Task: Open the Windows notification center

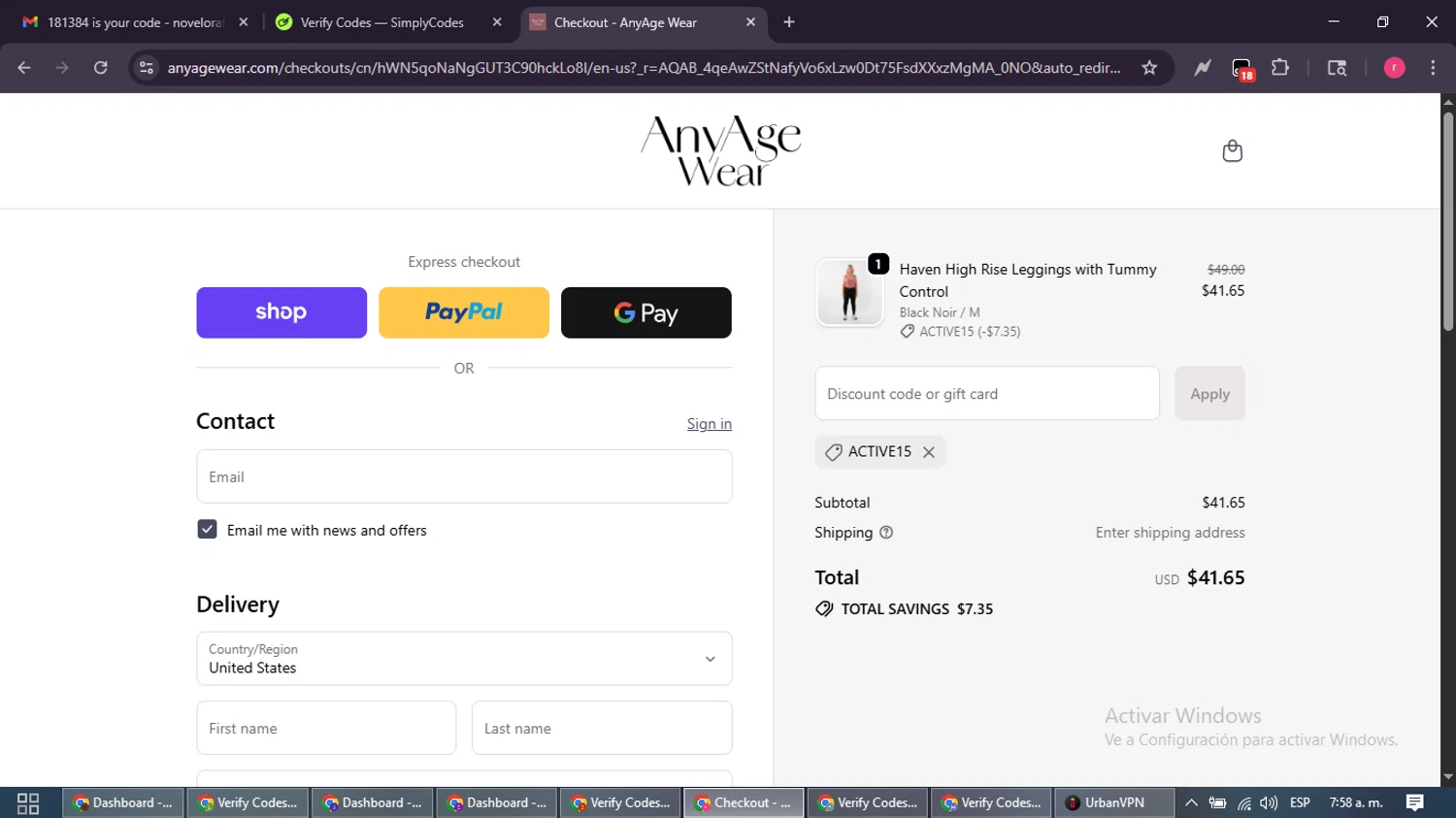Action: [1415, 803]
